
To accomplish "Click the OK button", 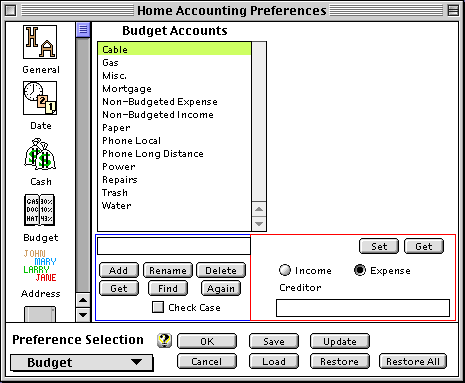I will (x=207, y=341).
